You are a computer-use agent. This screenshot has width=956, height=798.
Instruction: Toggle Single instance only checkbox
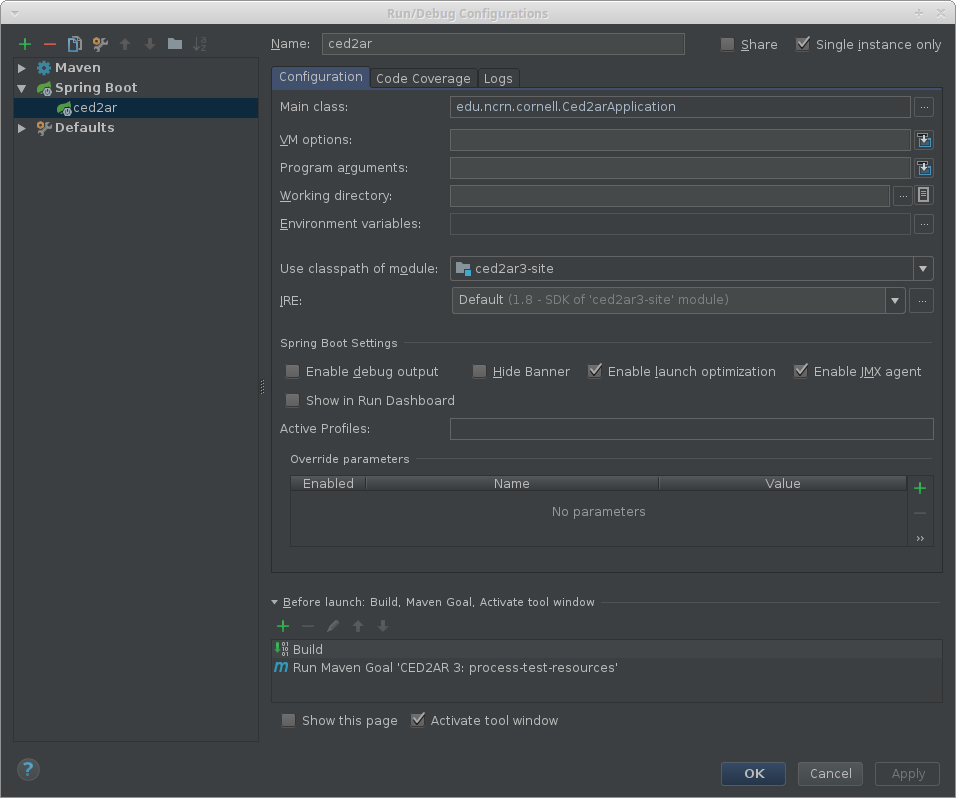[x=803, y=44]
